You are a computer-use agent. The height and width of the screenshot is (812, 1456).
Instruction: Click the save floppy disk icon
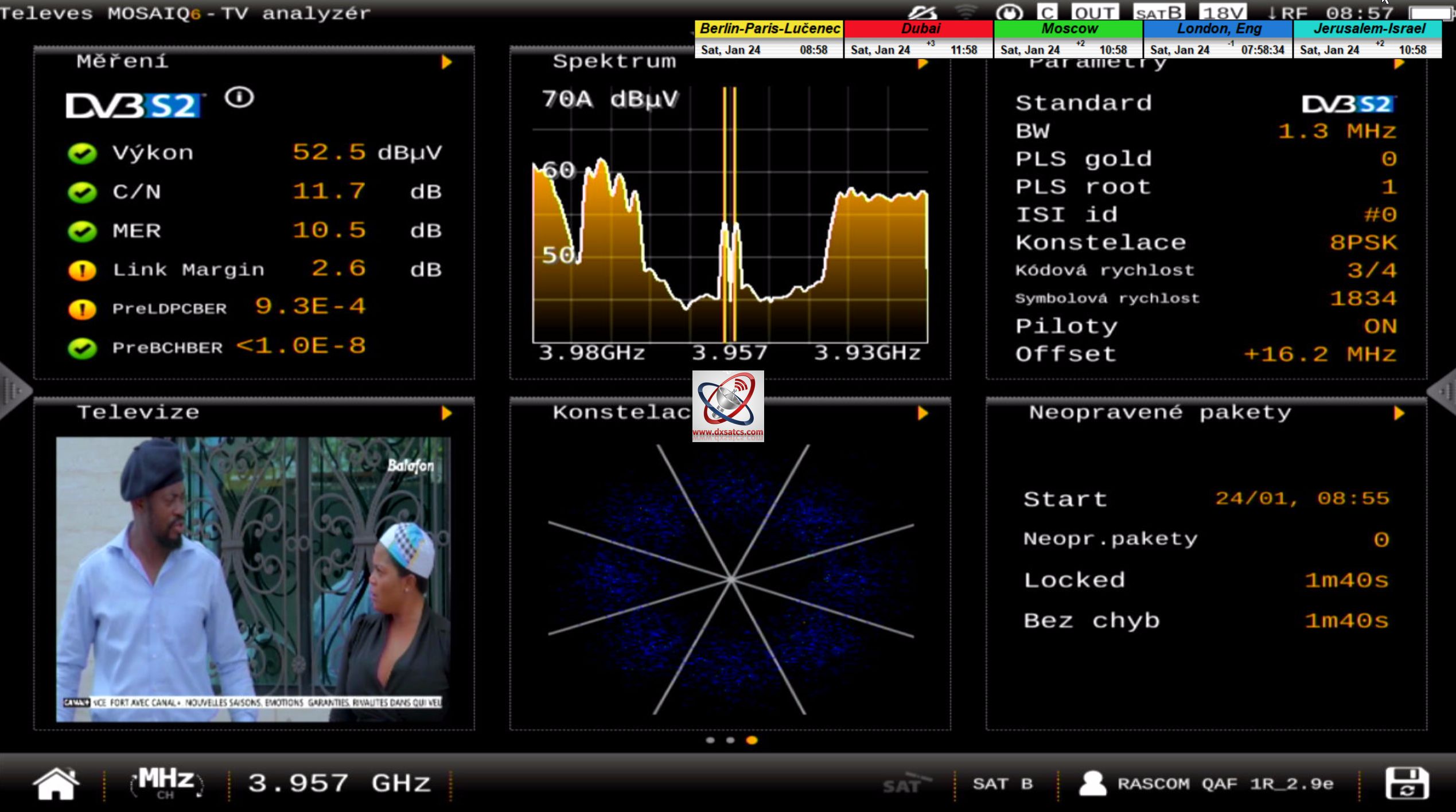click(1406, 783)
